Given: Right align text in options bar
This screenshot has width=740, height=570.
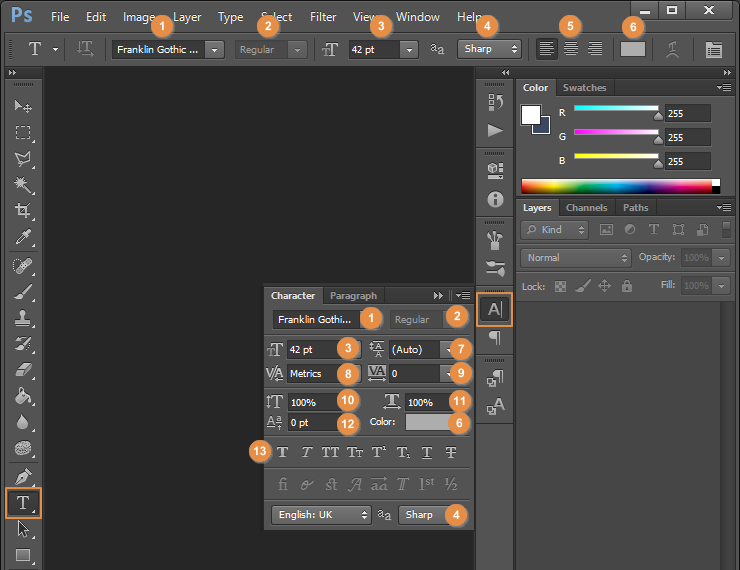Looking at the screenshot, I should (x=595, y=49).
